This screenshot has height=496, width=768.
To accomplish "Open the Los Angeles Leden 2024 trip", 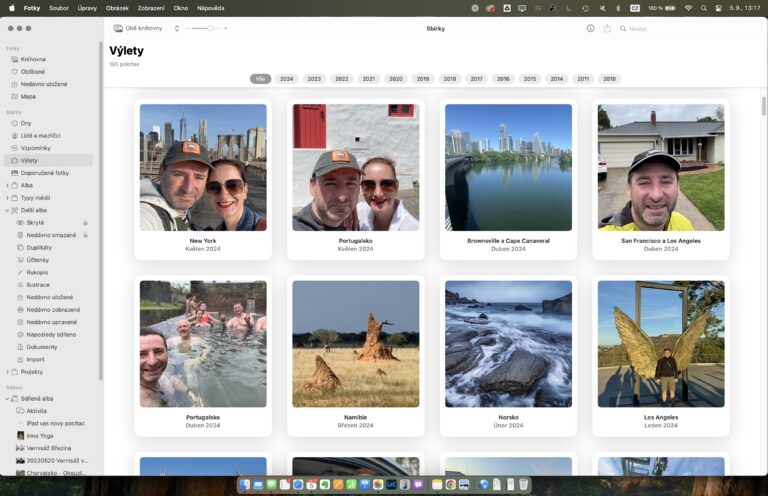I will click(x=661, y=344).
